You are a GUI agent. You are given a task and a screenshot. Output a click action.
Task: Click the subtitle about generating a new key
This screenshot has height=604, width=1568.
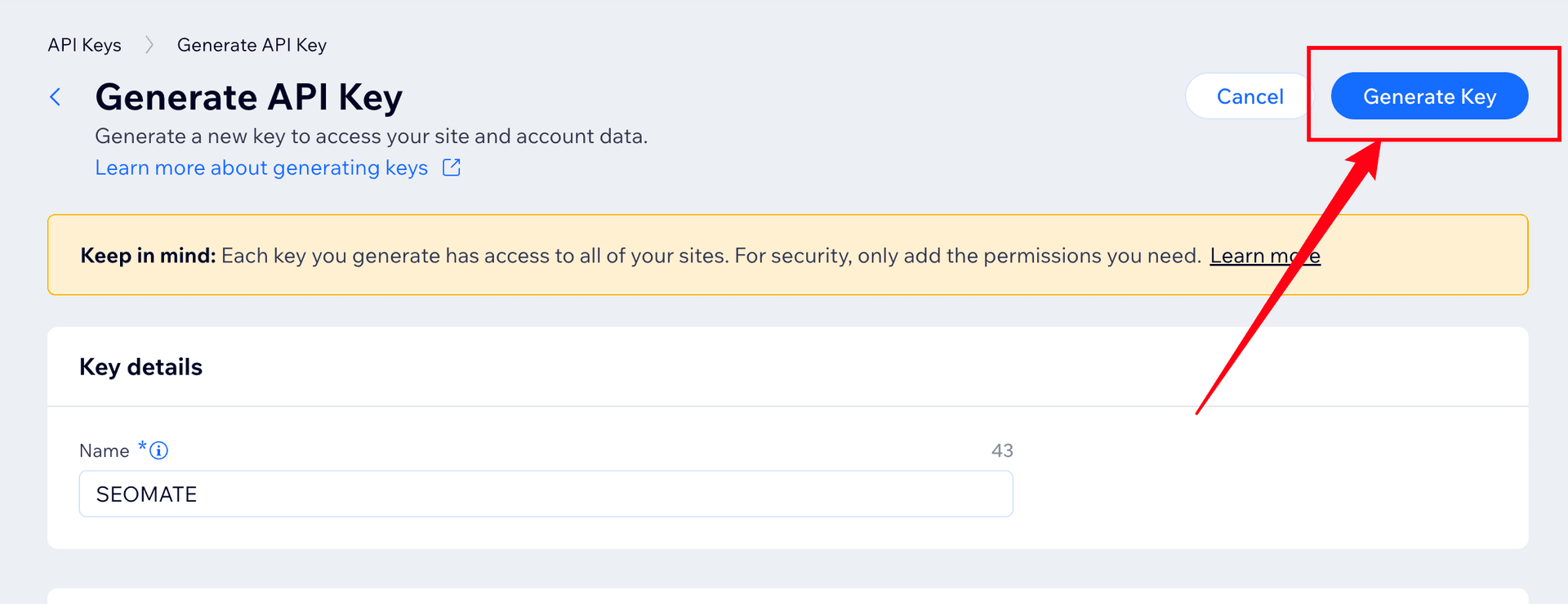(371, 136)
